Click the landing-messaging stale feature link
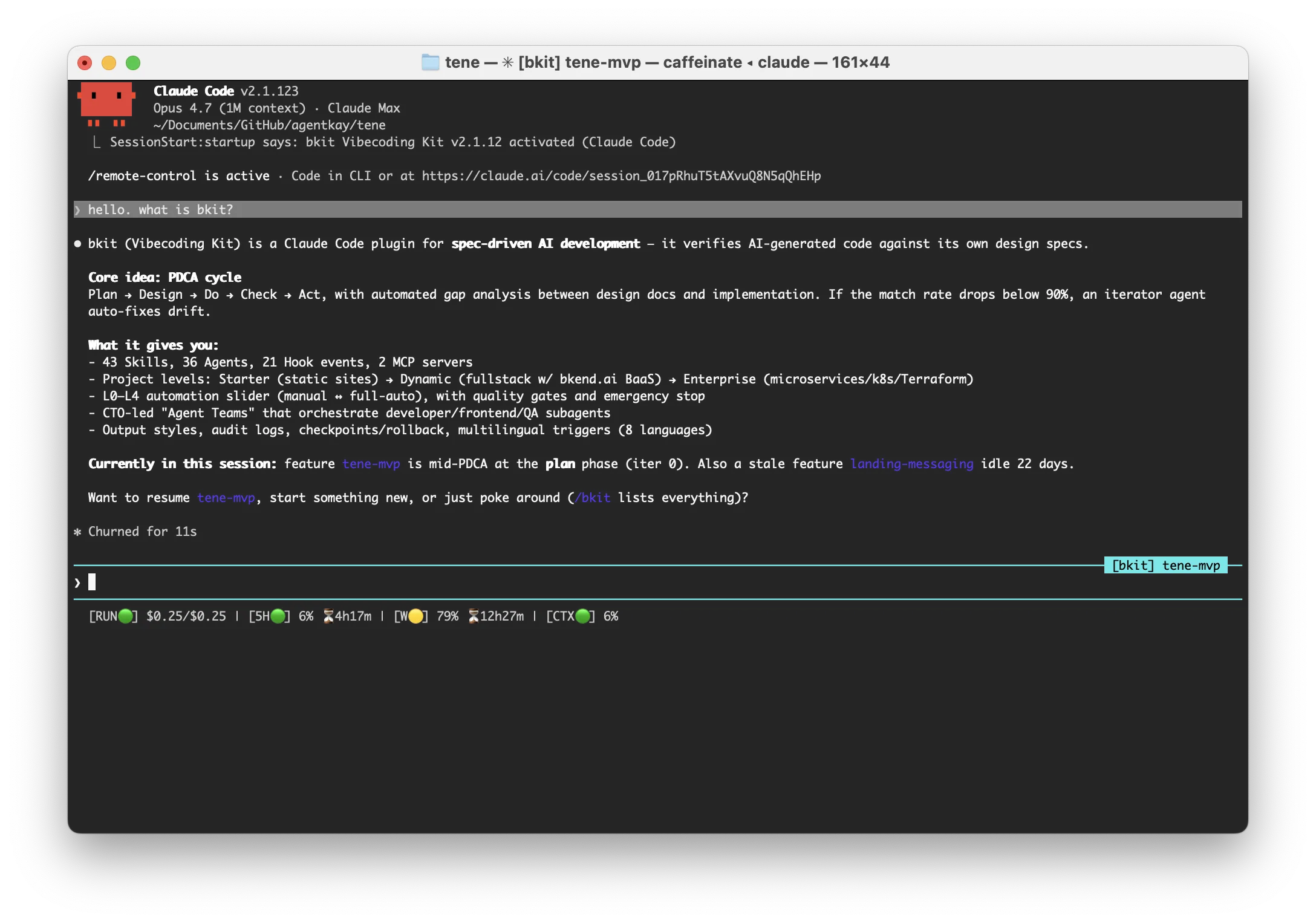The height and width of the screenshot is (923, 1316). point(911,464)
